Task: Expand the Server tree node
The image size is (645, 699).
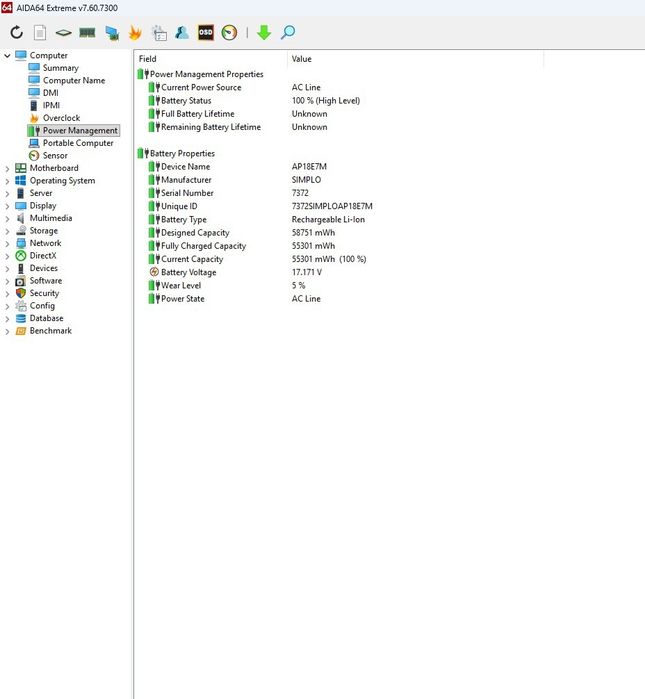Action: (x=7, y=193)
